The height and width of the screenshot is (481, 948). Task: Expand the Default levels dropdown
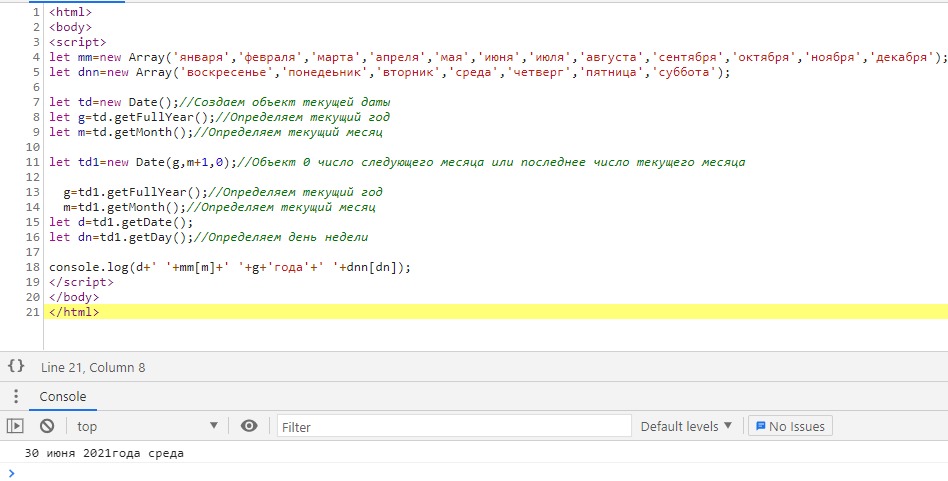[686, 426]
